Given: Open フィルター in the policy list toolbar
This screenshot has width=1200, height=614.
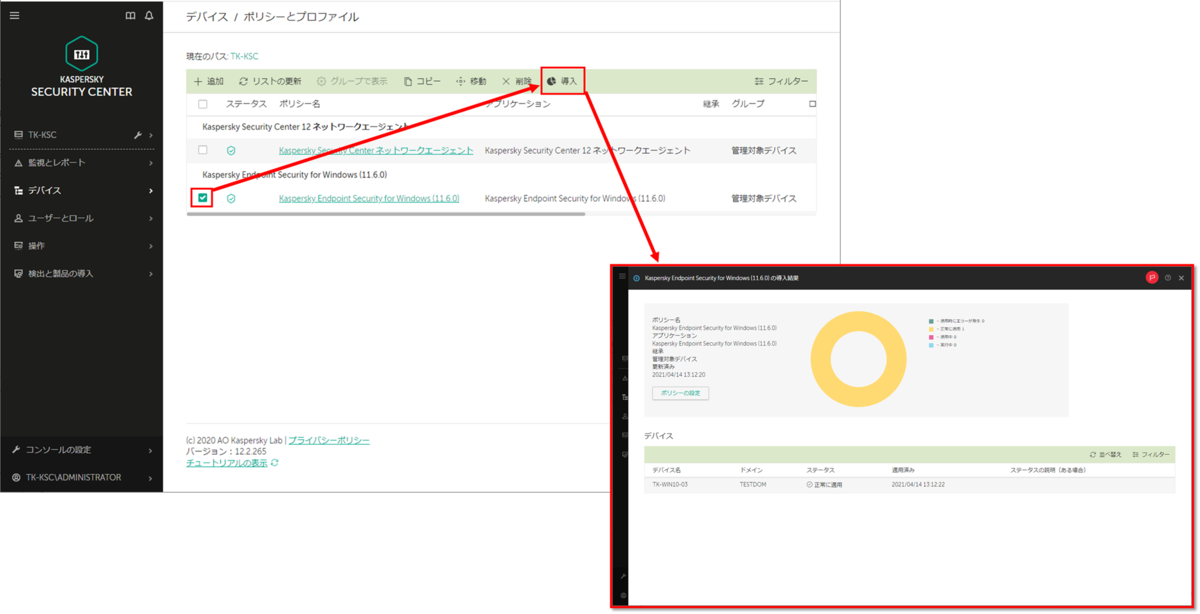Looking at the screenshot, I should [781, 81].
